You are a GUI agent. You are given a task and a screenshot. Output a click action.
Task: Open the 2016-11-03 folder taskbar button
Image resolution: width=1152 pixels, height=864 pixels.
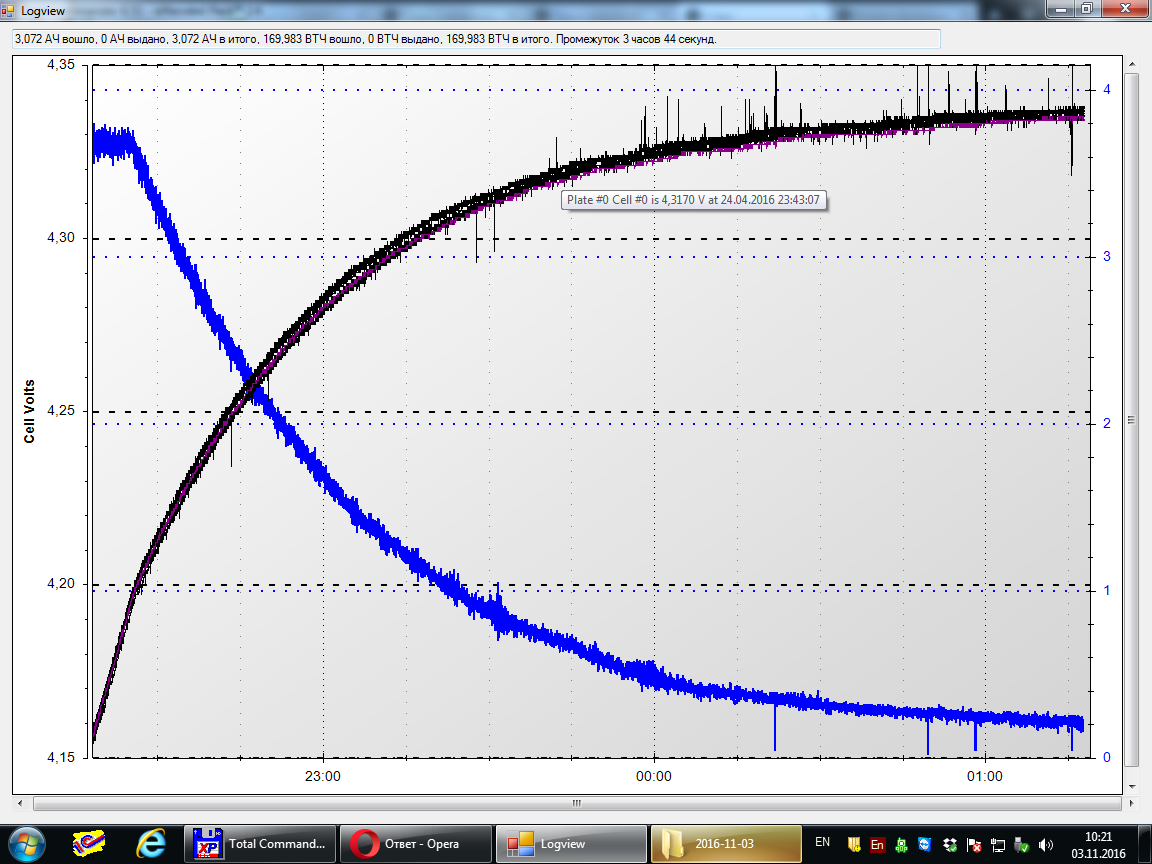(726, 843)
